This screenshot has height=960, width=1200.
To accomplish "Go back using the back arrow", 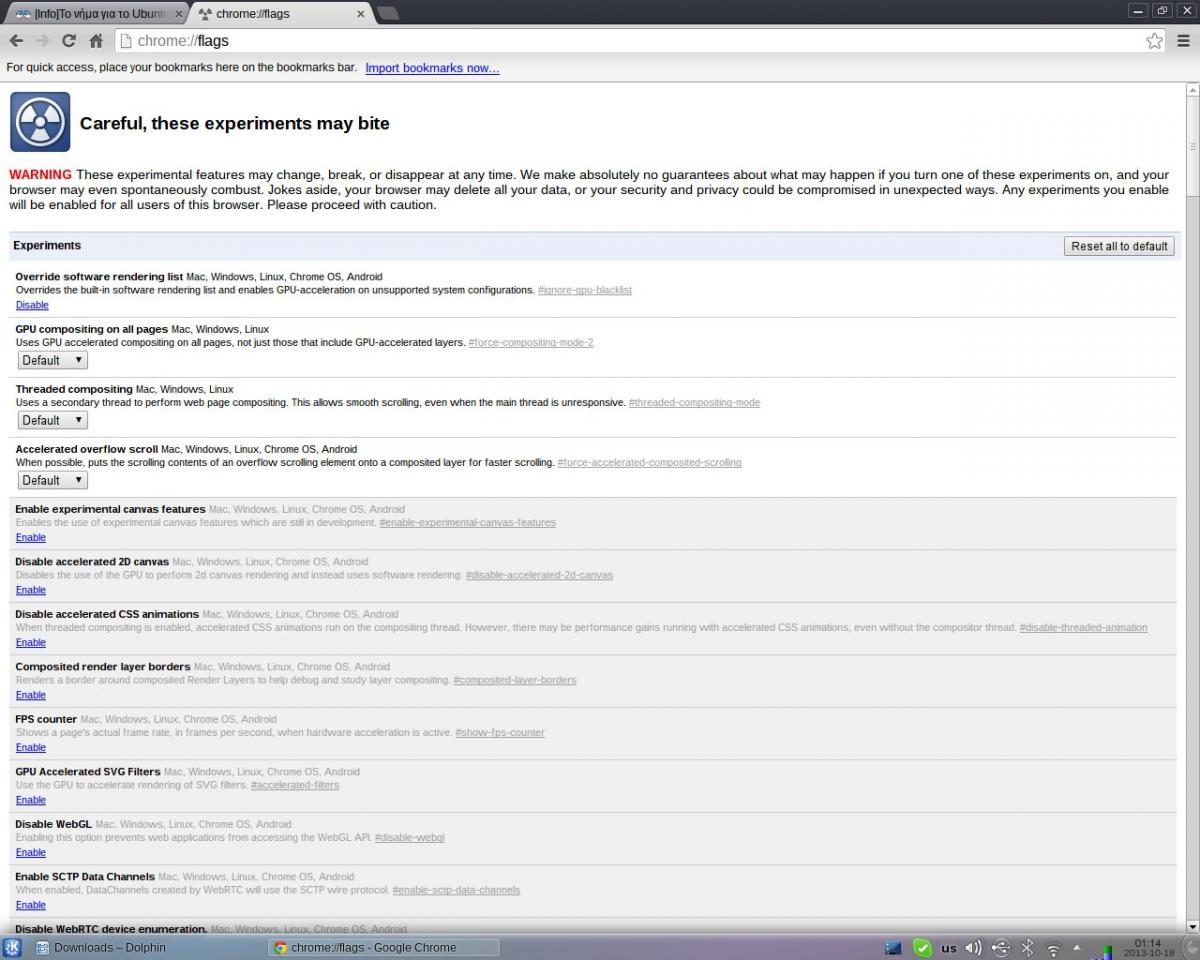I will [16, 41].
